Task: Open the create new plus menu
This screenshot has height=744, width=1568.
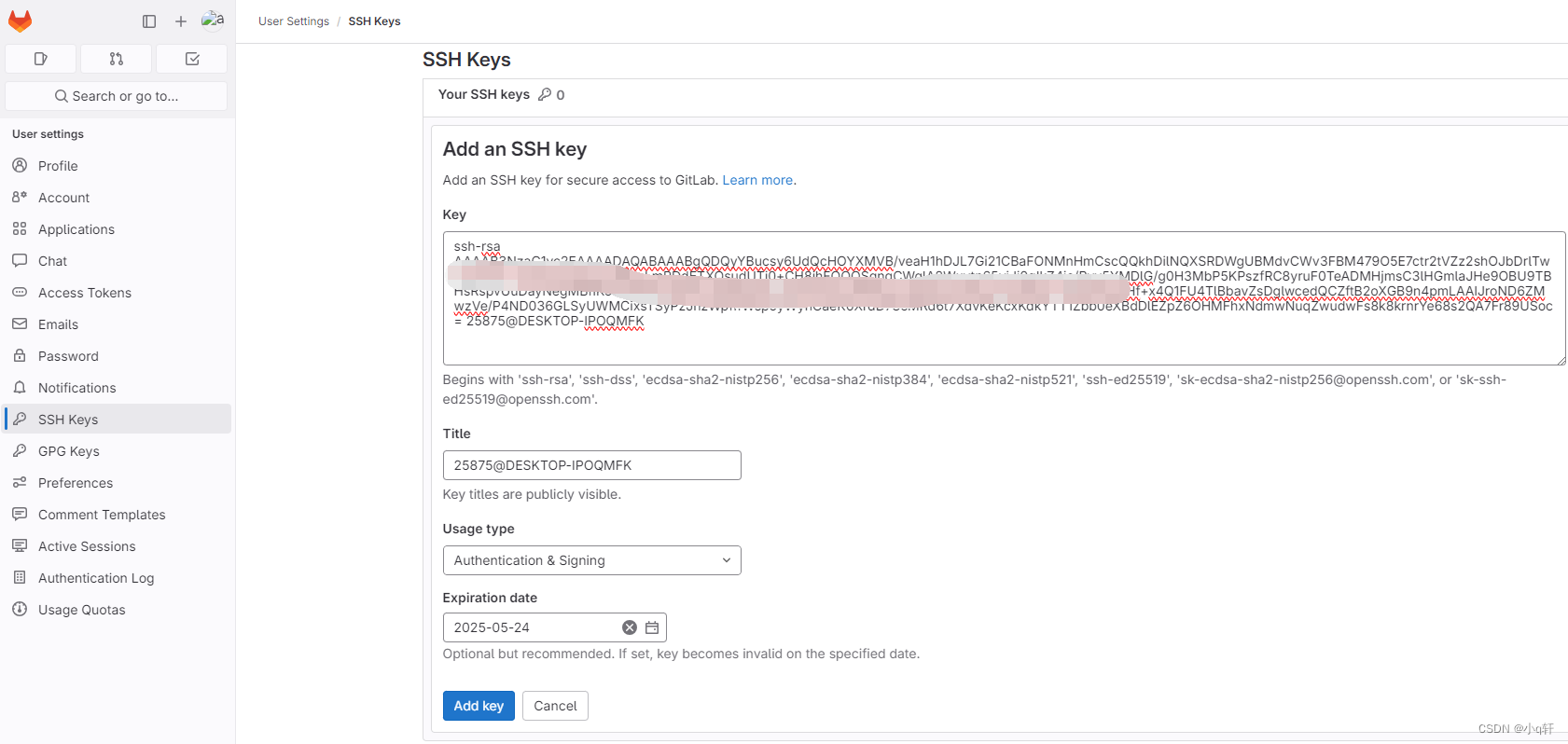Action: [181, 21]
